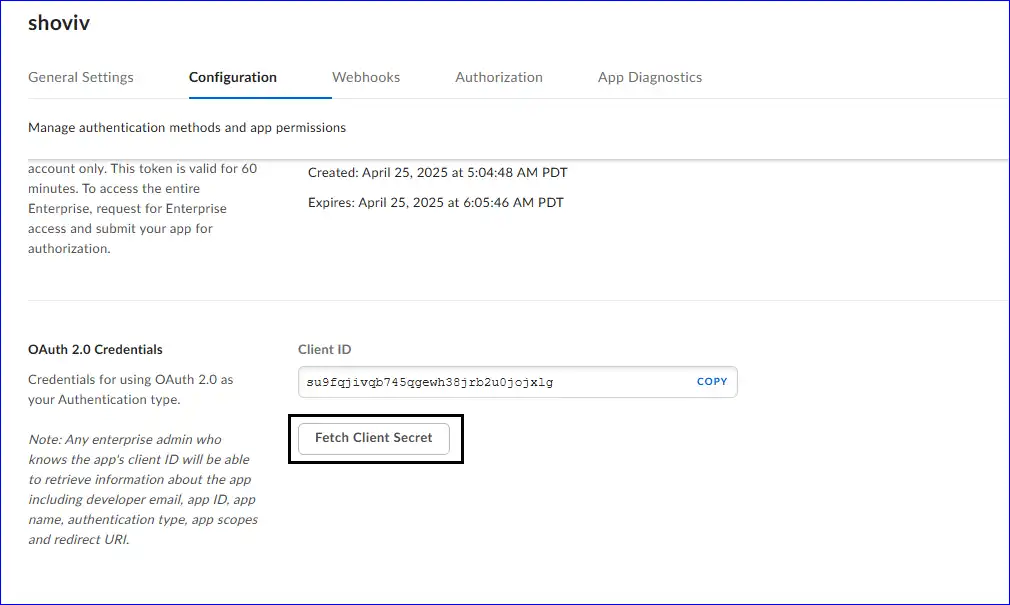Screen dimensions: 1010x605
Task: Click the redirect URI note ending
Action: tap(78, 540)
